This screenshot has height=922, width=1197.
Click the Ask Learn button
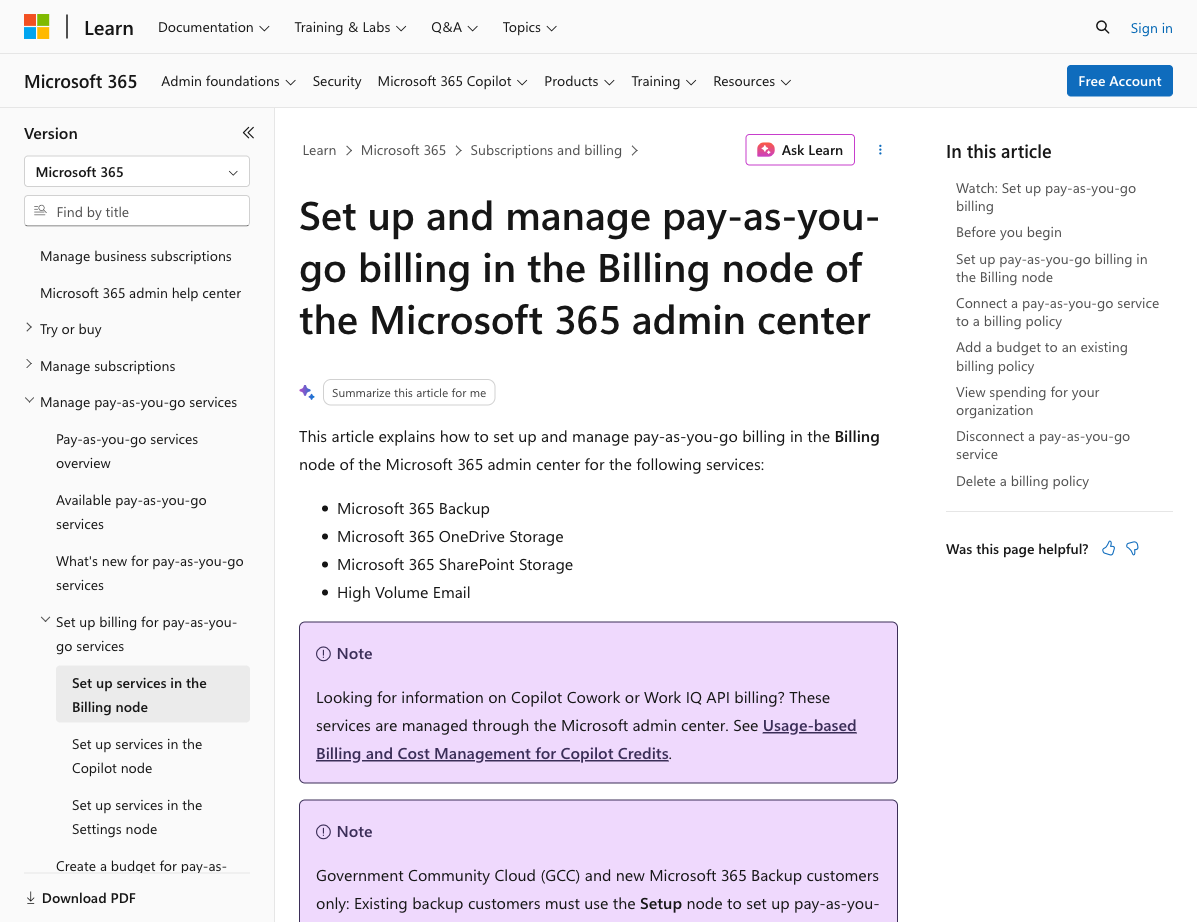pos(799,150)
